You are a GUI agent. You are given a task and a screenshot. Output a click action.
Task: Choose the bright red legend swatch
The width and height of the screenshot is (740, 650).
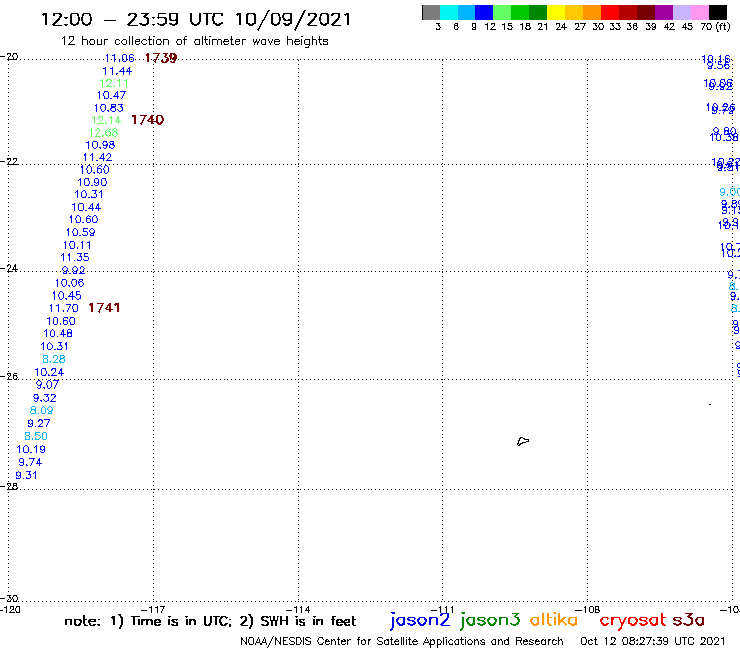click(x=610, y=12)
